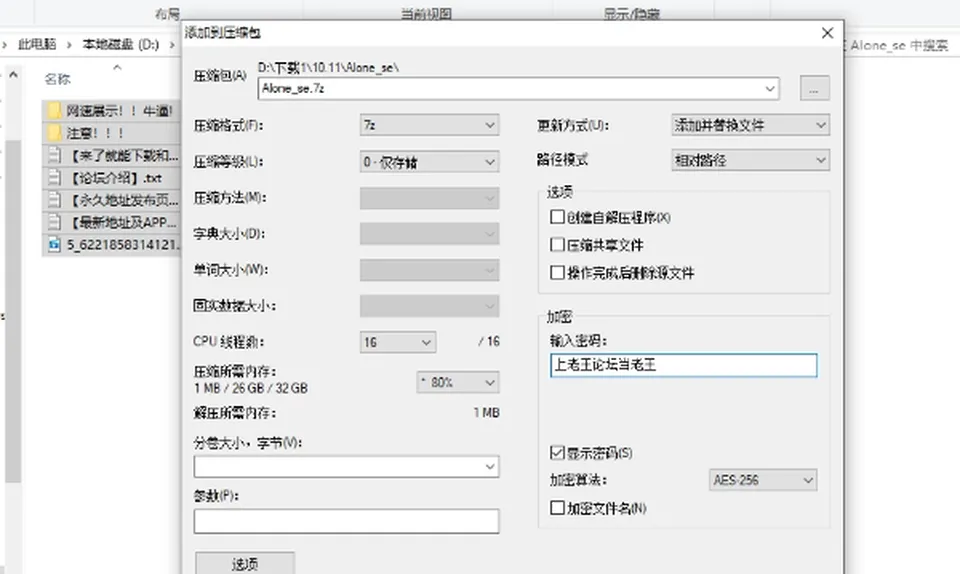Viewport: 960px width, 574px height.
Task: Enable 压缩共享文件 checkbox
Action: [557, 245]
